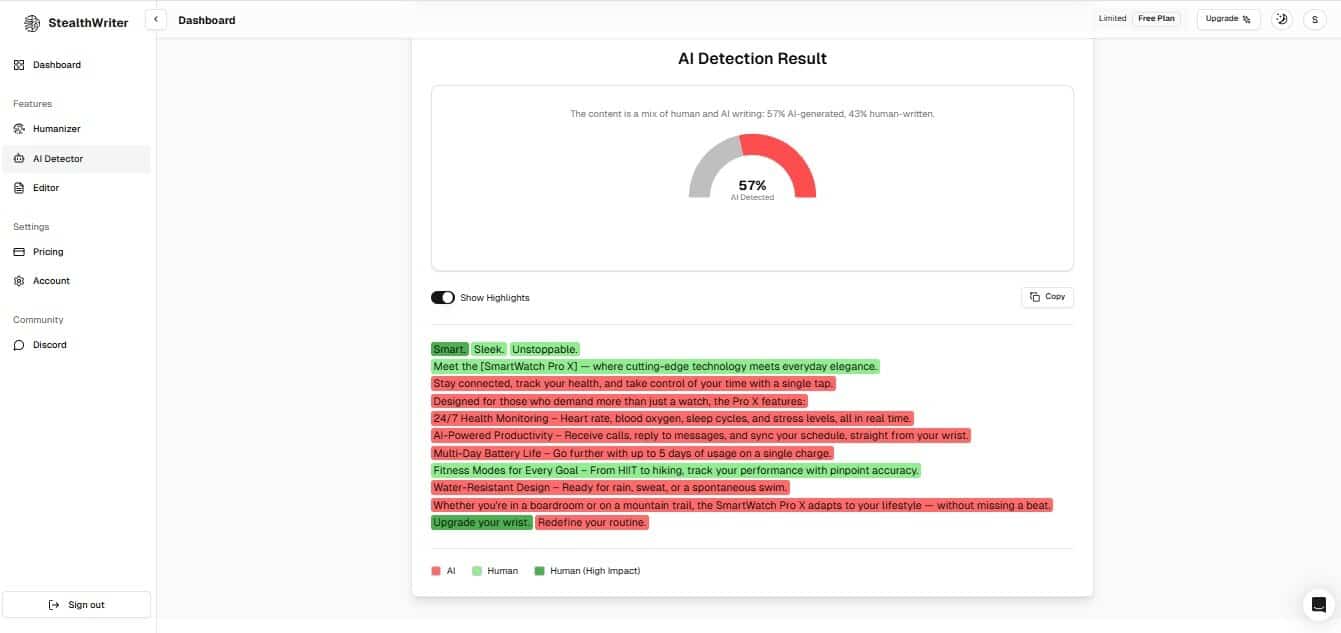
Task: Open Account settings
Action: click(50, 280)
